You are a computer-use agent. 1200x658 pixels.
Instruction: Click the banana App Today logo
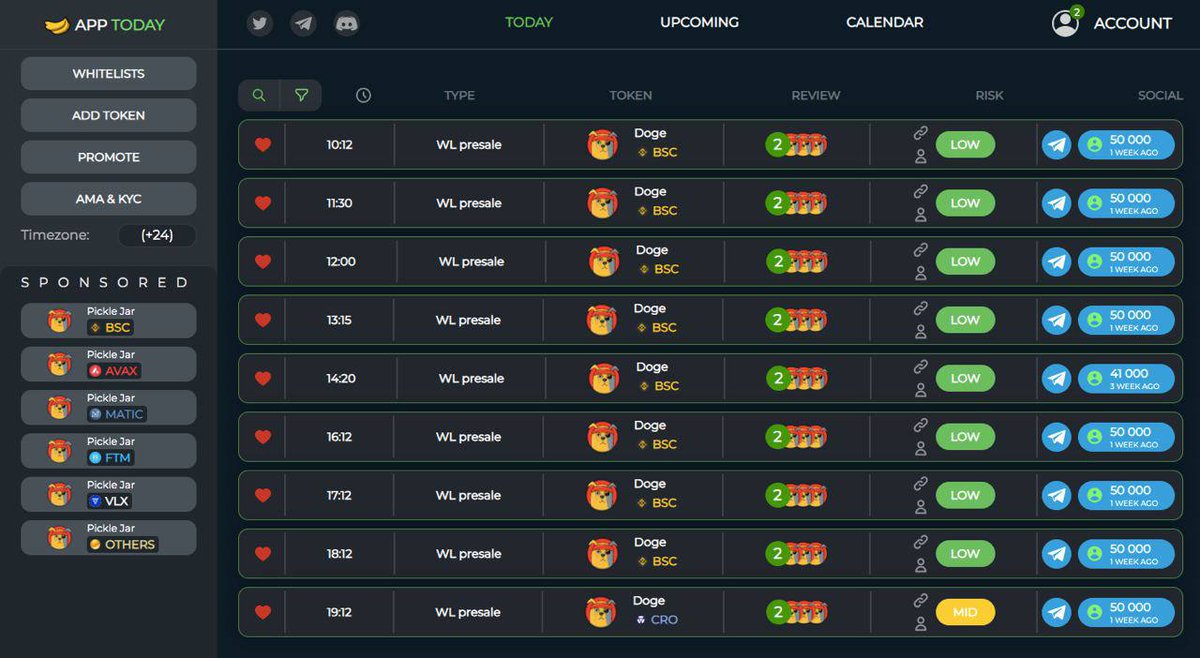(104, 25)
